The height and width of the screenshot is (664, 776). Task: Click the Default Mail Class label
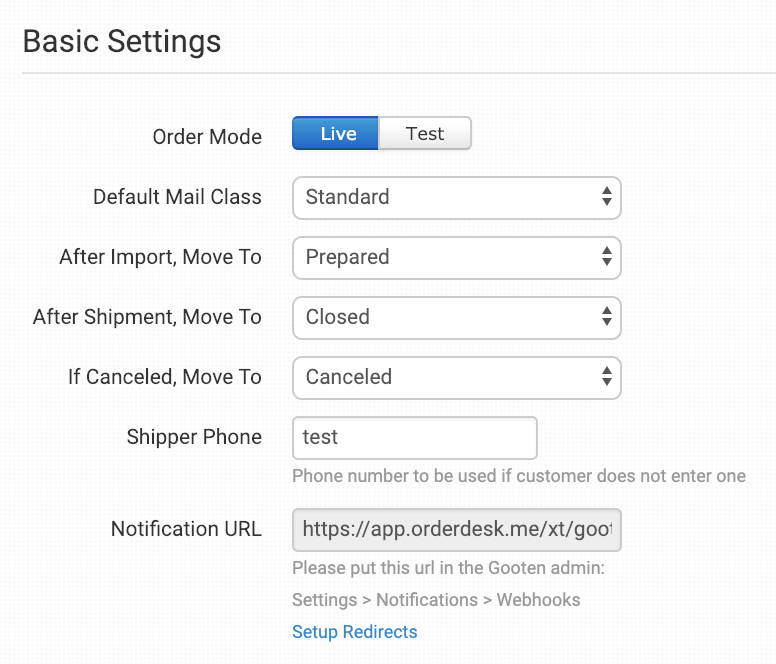pyautogui.click(x=177, y=197)
